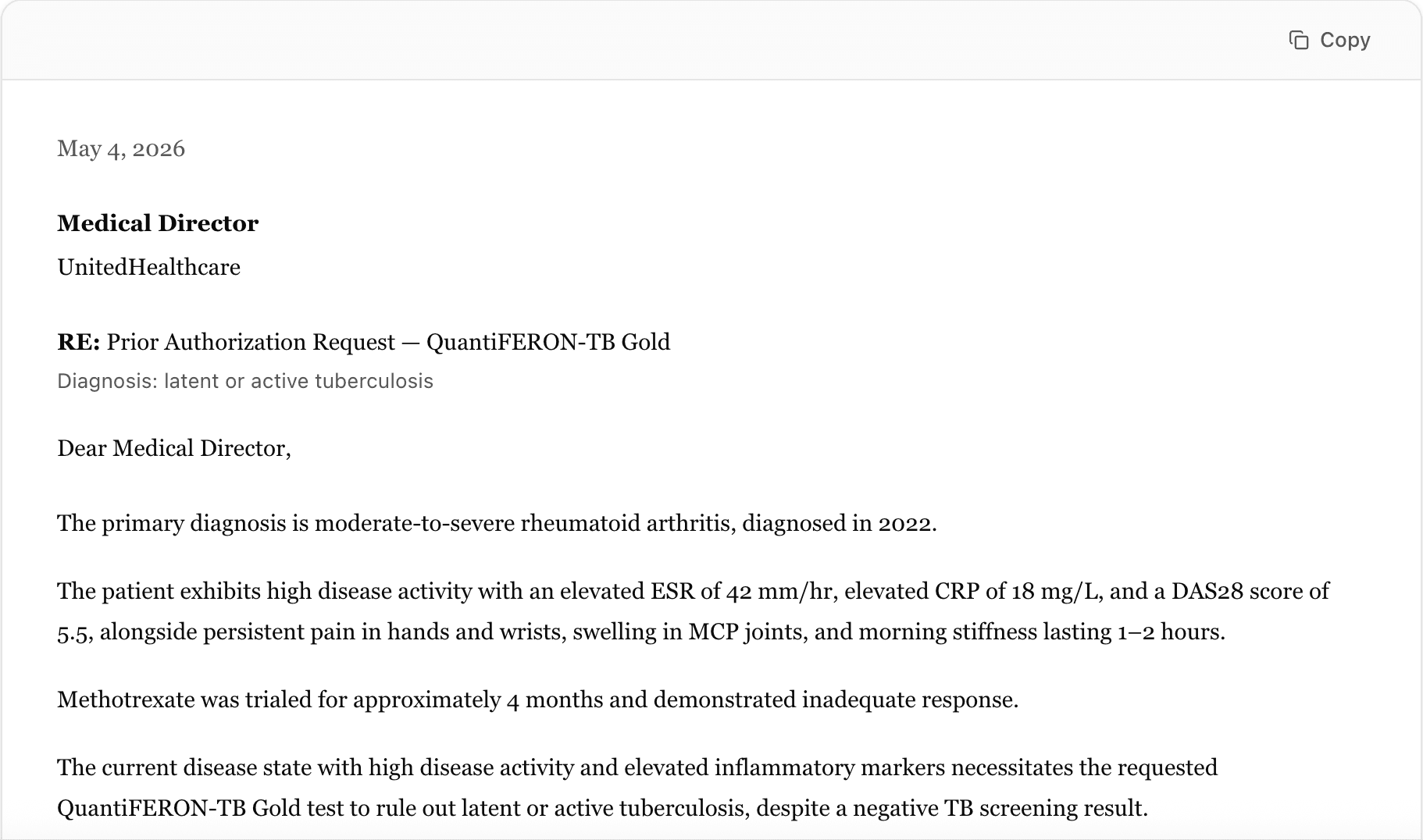Screen dimensions: 1423x840
Task: Click the Copy button label
Action: pyautogui.click(x=1345, y=40)
